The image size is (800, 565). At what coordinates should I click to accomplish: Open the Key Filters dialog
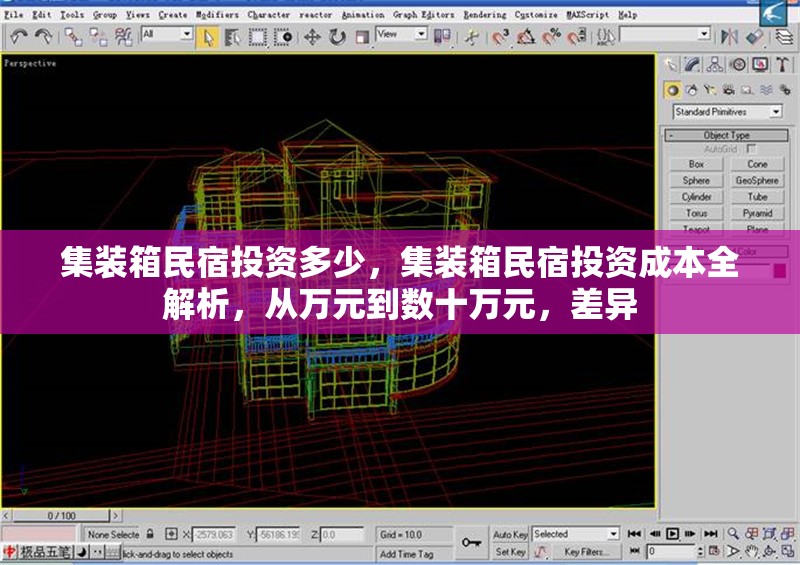click(586, 552)
